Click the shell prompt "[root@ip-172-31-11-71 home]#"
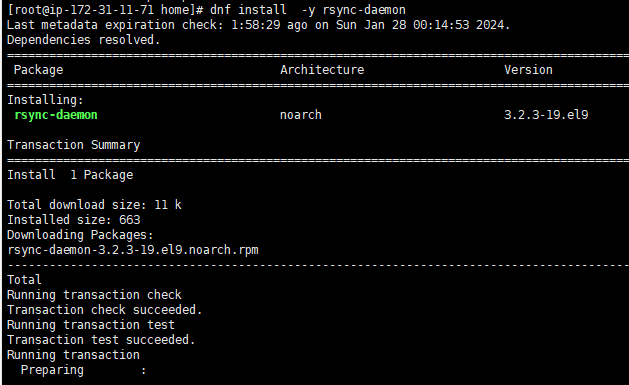Screen dimensions: 629x385 [x=106, y=10]
